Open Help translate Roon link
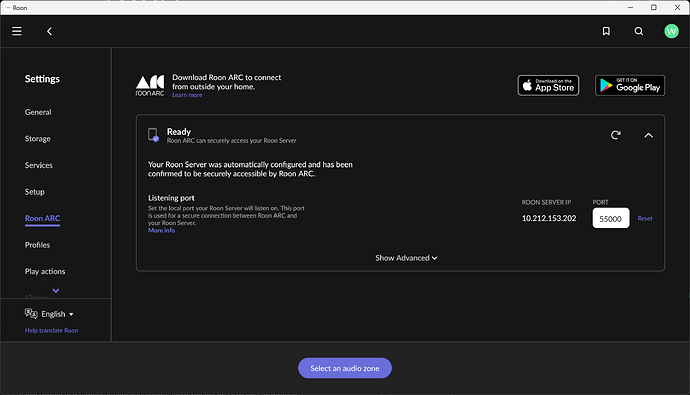The width and height of the screenshot is (690, 395). [51, 330]
